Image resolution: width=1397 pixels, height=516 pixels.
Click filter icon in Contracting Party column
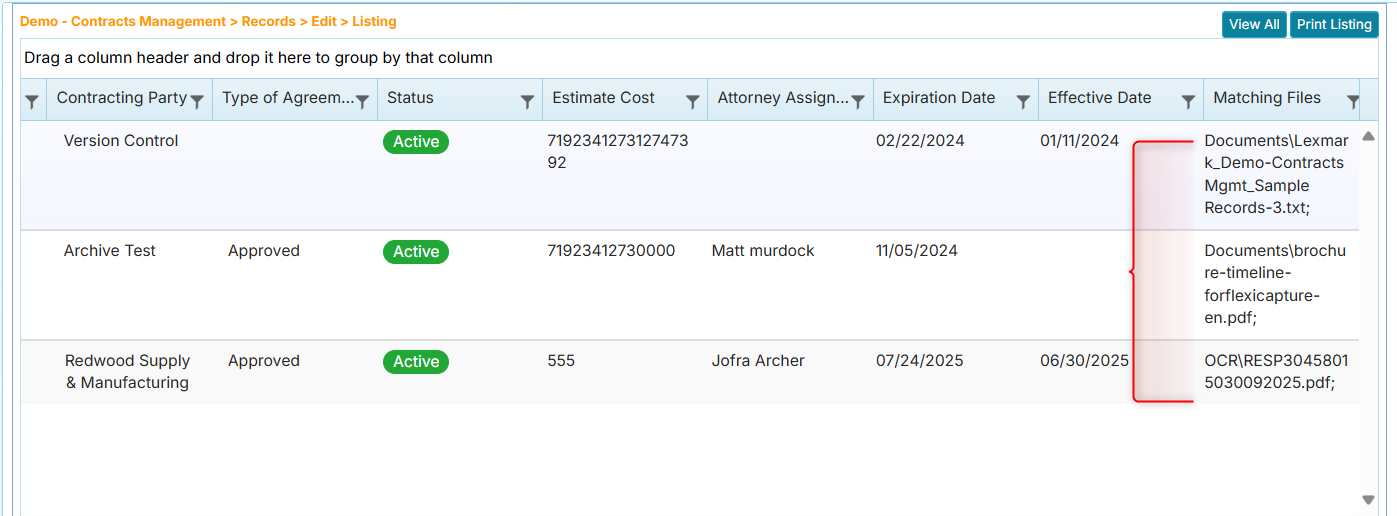(x=197, y=101)
